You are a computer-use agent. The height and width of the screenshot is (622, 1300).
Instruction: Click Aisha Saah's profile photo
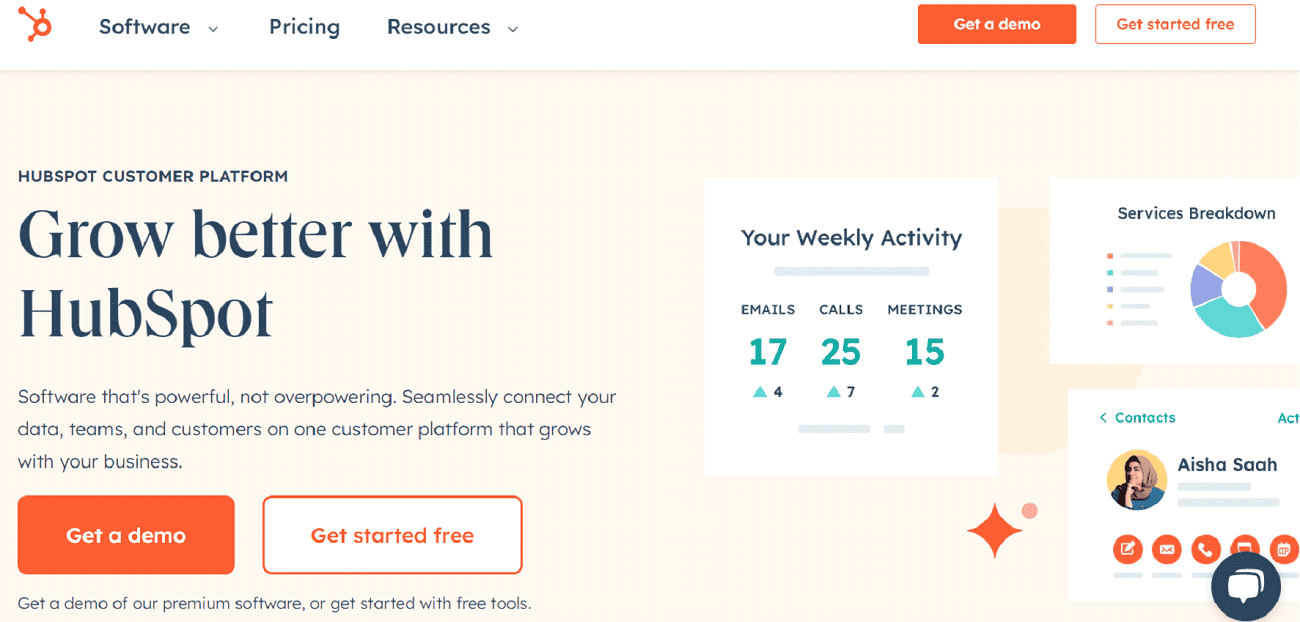(x=1137, y=480)
